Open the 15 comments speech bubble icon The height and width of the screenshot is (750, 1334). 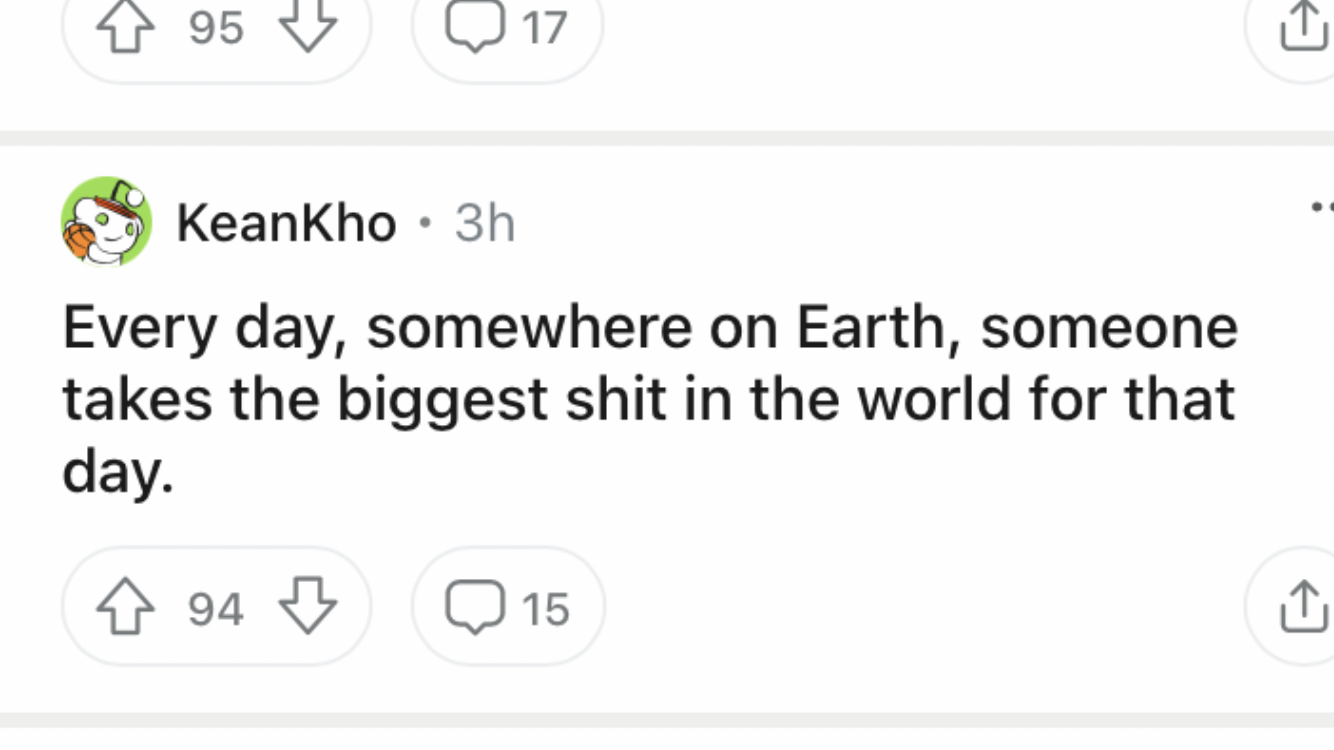(x=475, y=607)
